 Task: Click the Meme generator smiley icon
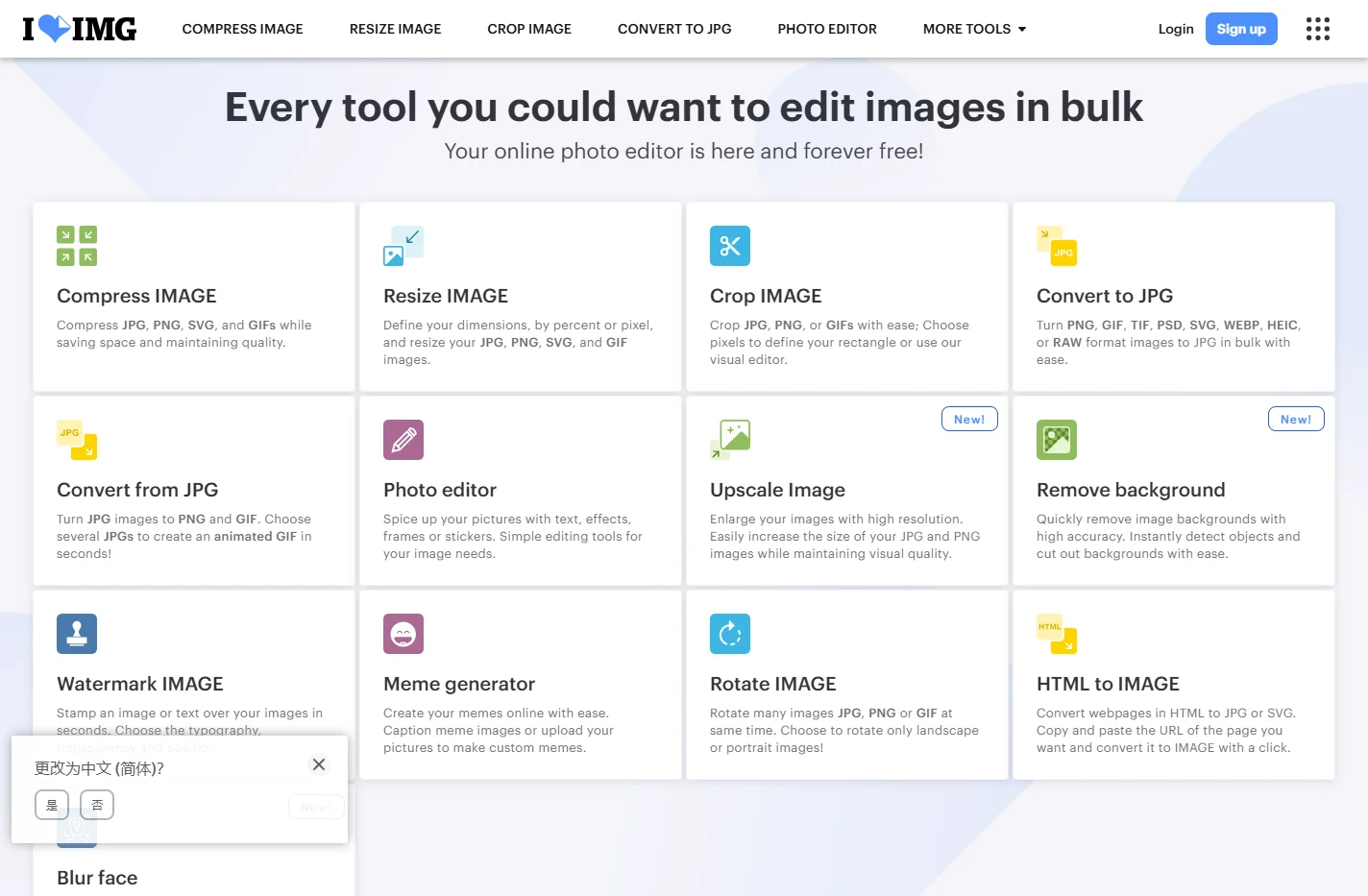click(403, 634)
